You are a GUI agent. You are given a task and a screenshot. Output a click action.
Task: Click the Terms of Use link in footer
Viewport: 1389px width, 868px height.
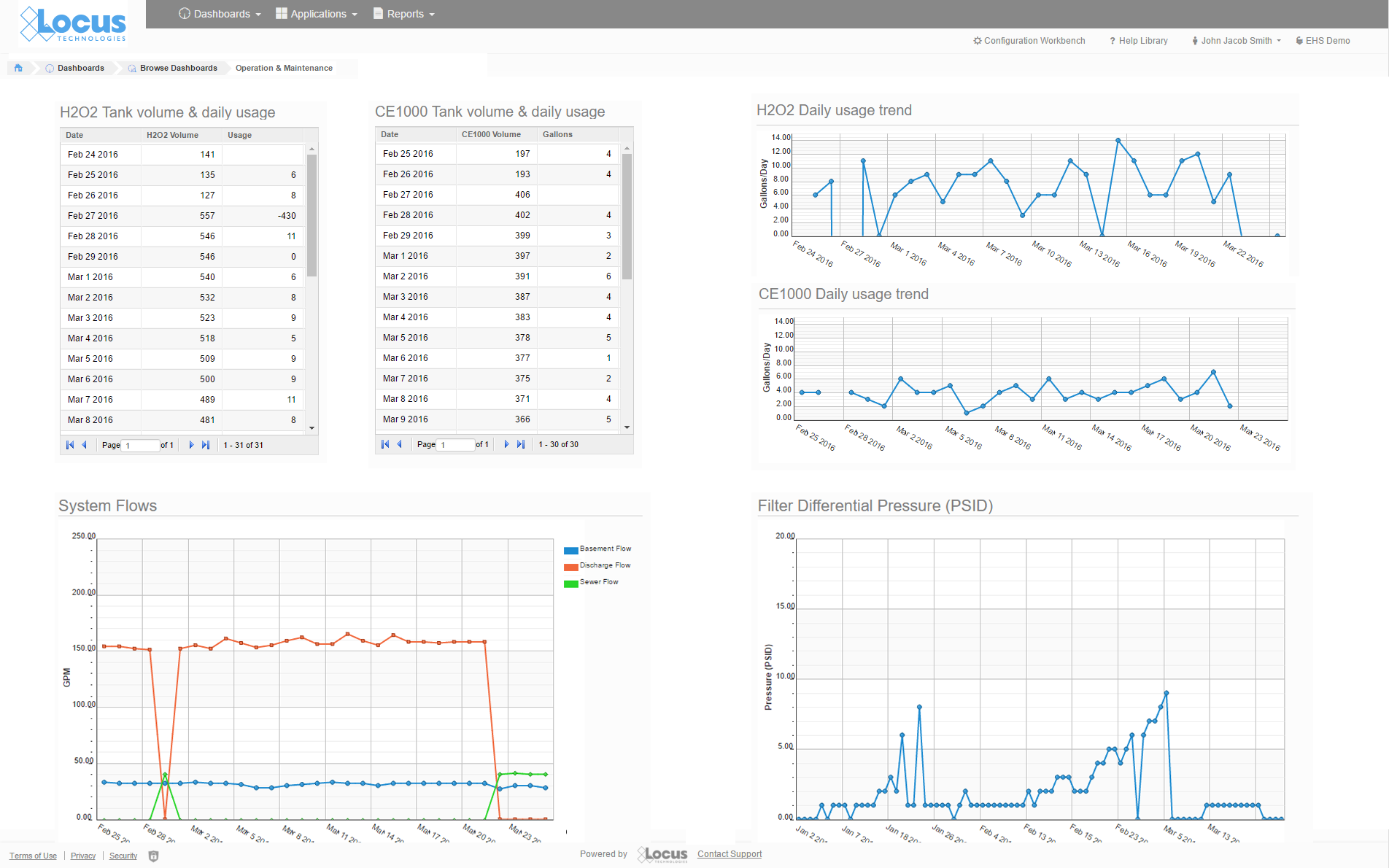click(32, 855)
